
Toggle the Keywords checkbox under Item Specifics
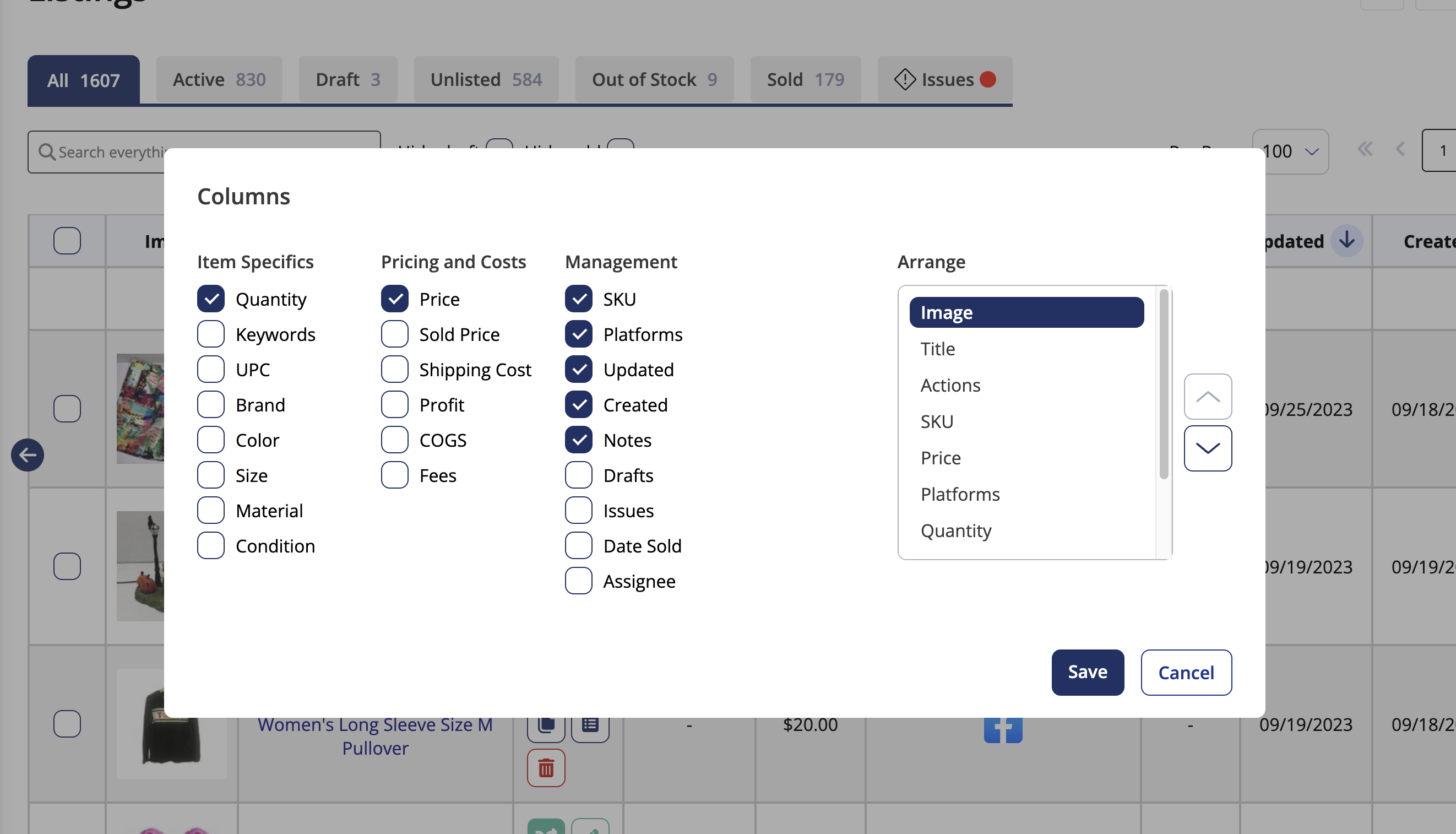tap(211, 334)
